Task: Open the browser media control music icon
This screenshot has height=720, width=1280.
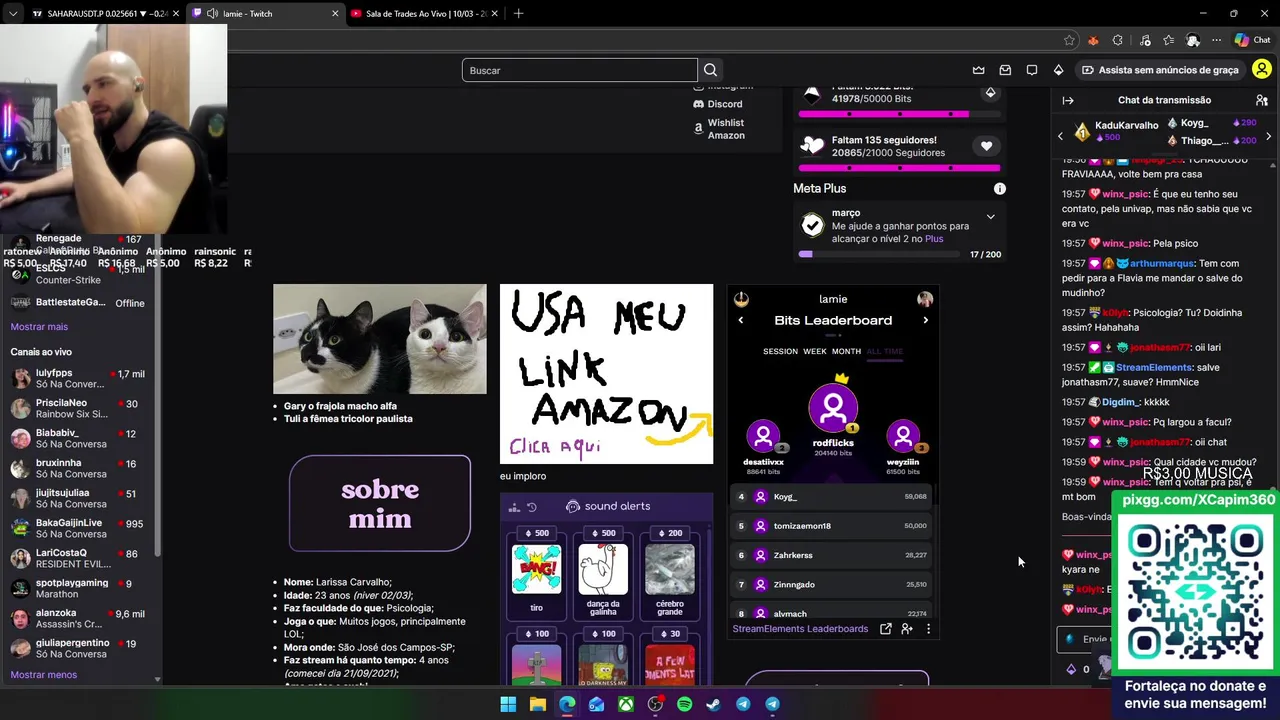Action: (1143, 40)
